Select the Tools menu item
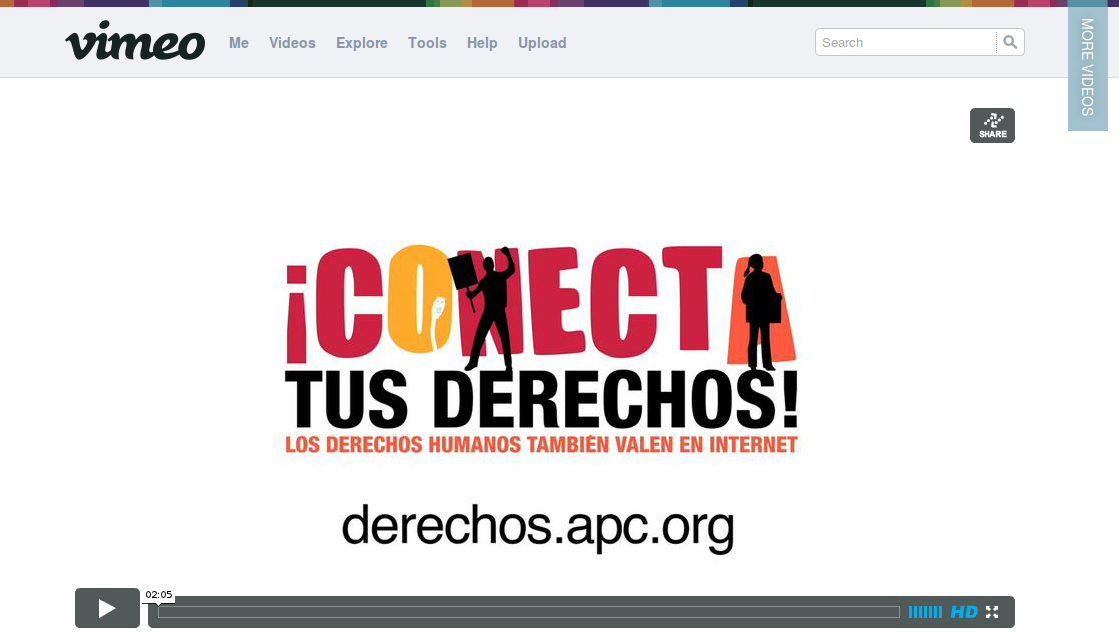The width and height of the screenshot is (1119, 635). coord(427,43)
